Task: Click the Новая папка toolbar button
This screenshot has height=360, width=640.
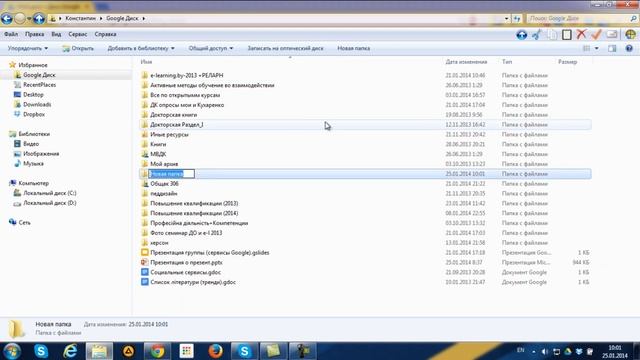Action: click(x=353, y=48)
